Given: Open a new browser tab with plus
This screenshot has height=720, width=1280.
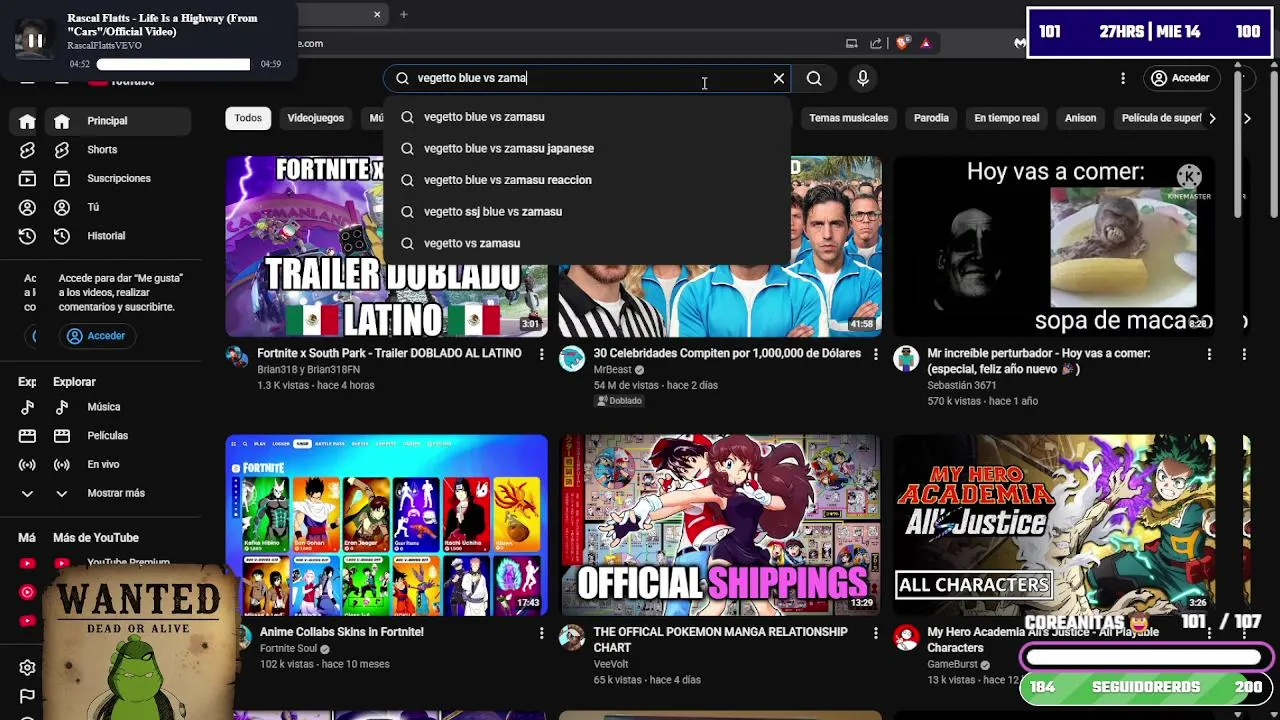Looking at the screenshot, I should [x=404, y=14].
